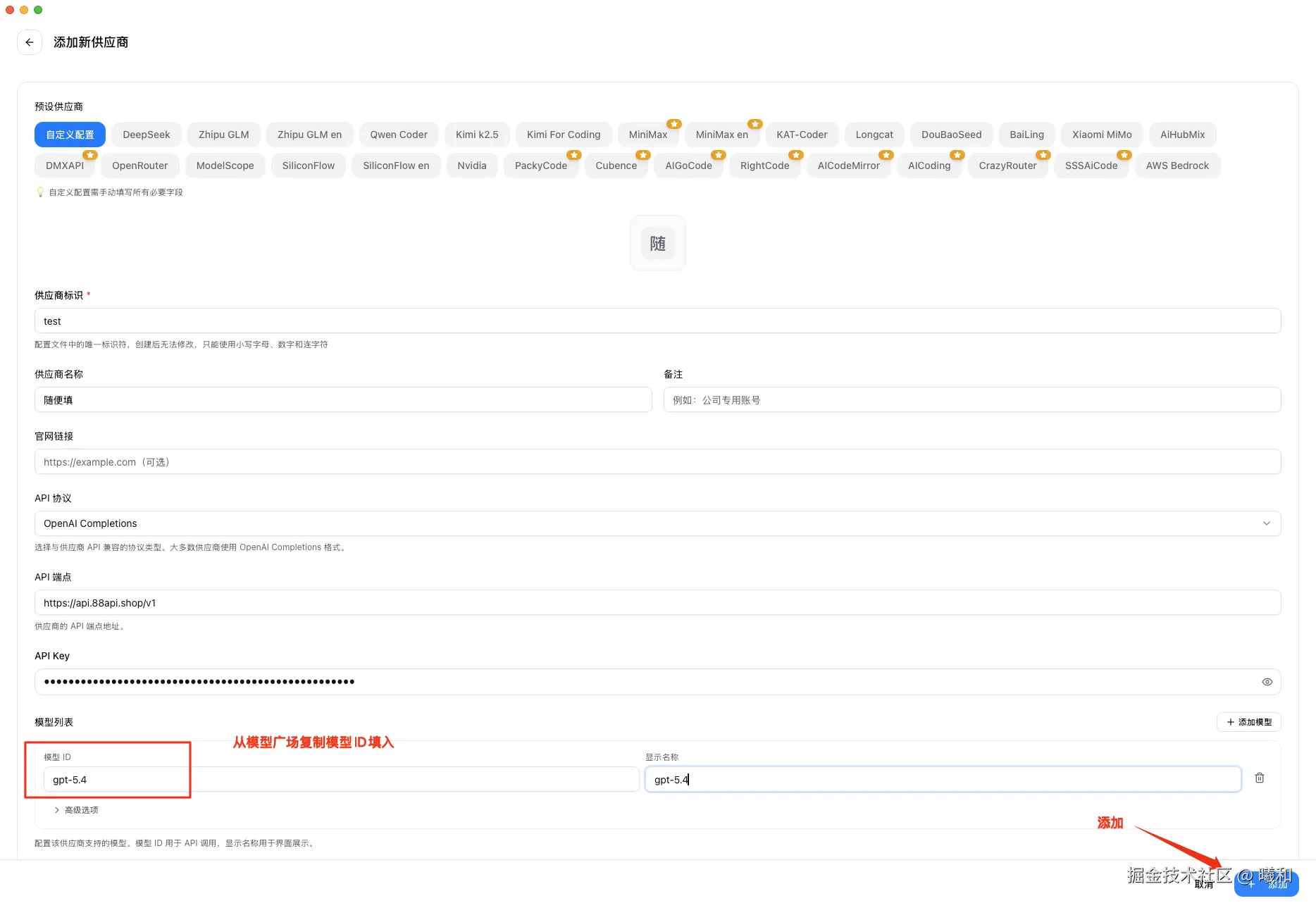The image size is (1316, 908).
Task: Click the 供应商名称 input field
Action: pyautogui.click(x=343, y=399)
